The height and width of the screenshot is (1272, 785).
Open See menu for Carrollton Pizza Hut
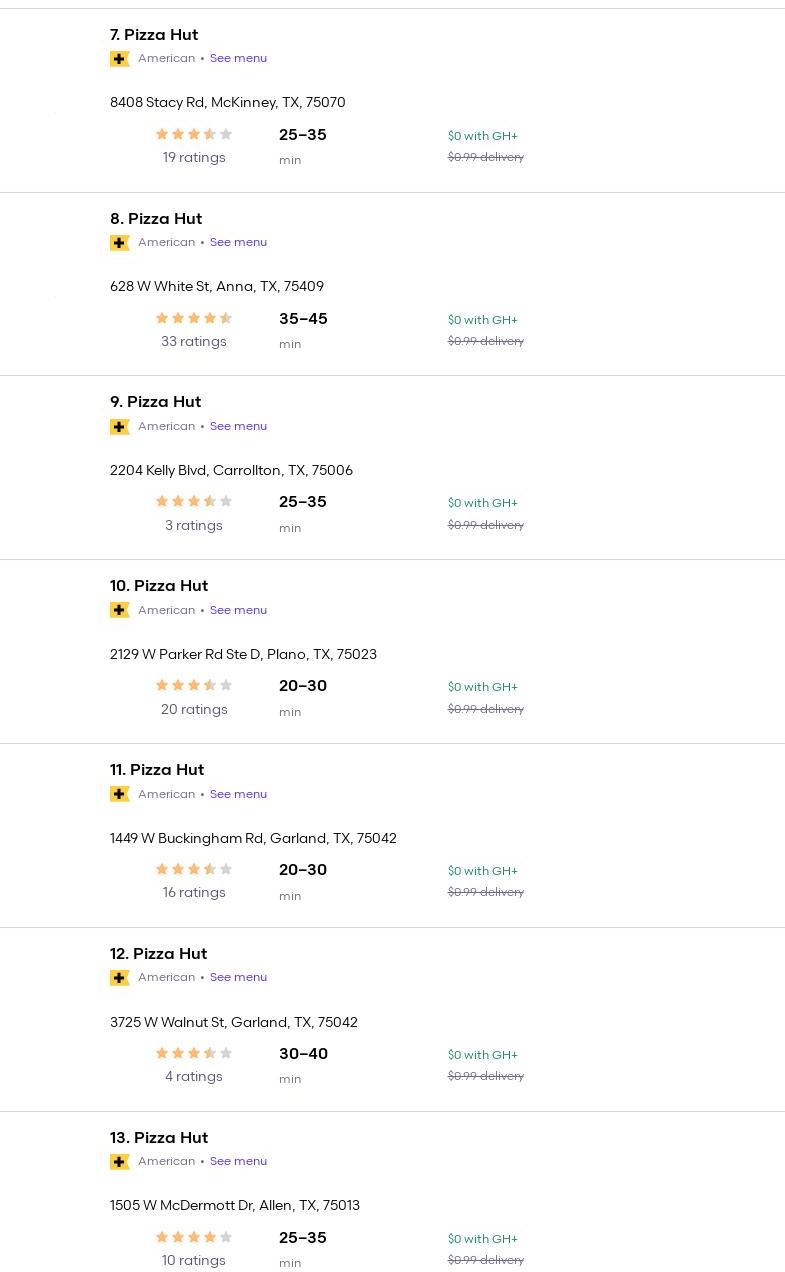pyautogui.click(x=238, y=426)
